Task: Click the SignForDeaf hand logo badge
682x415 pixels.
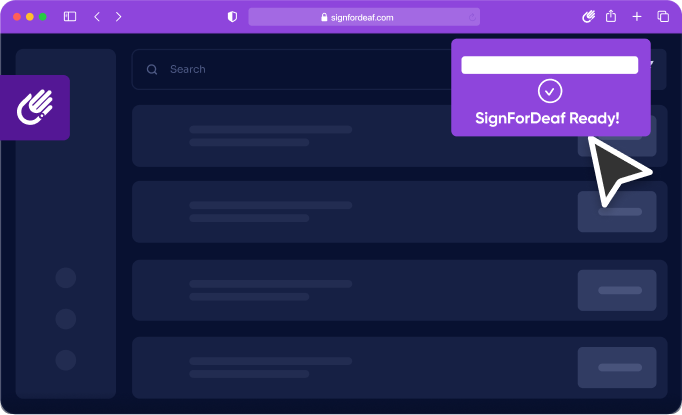Action: point(35,107)
